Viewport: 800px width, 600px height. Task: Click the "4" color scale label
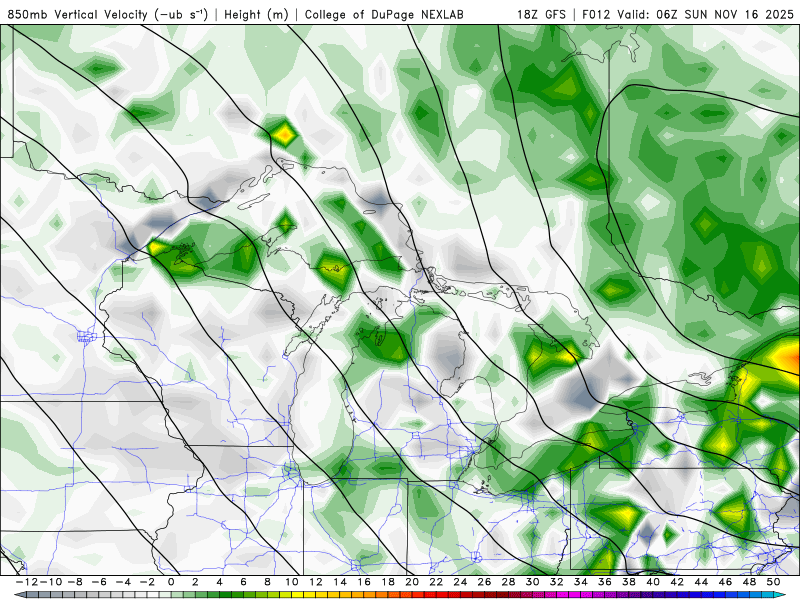tap(219, 582)
